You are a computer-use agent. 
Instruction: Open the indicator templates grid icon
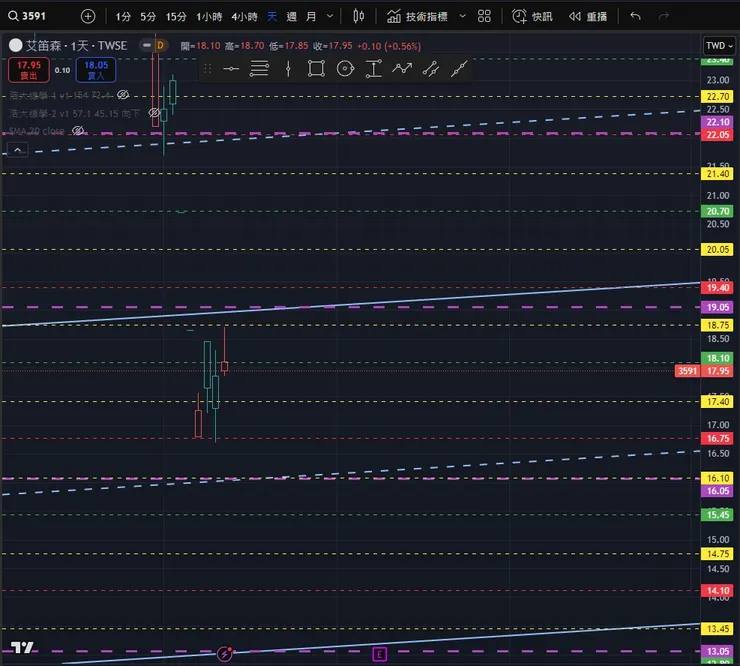pyautogui.click(x=484, y=17)
